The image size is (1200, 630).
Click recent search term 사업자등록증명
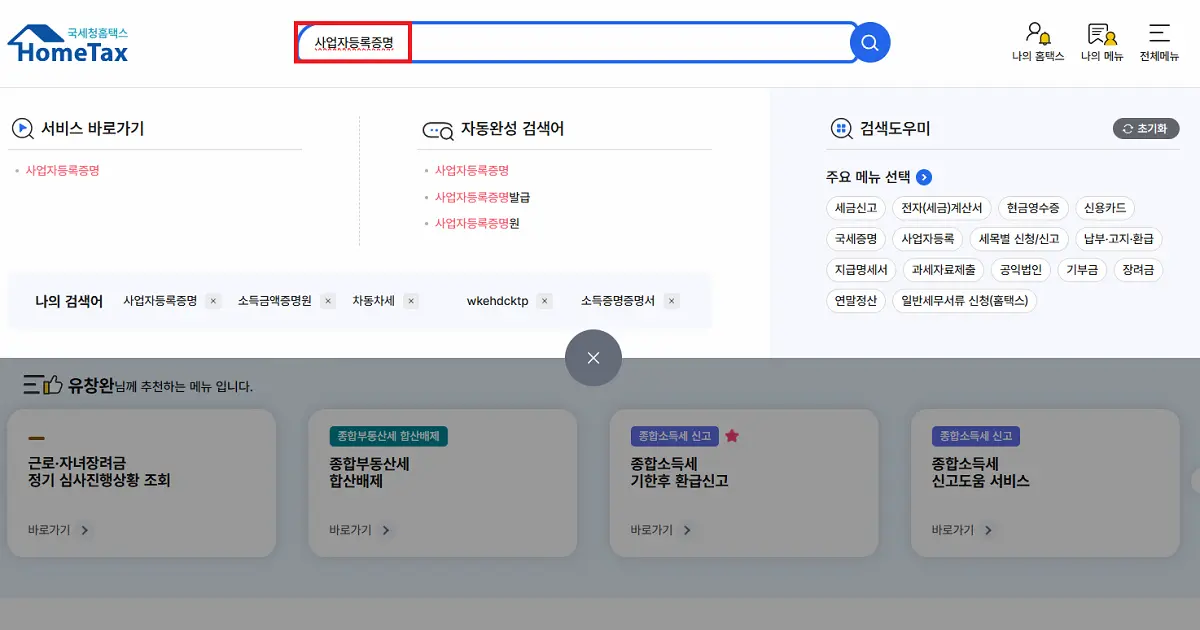[x=160, y=301]
